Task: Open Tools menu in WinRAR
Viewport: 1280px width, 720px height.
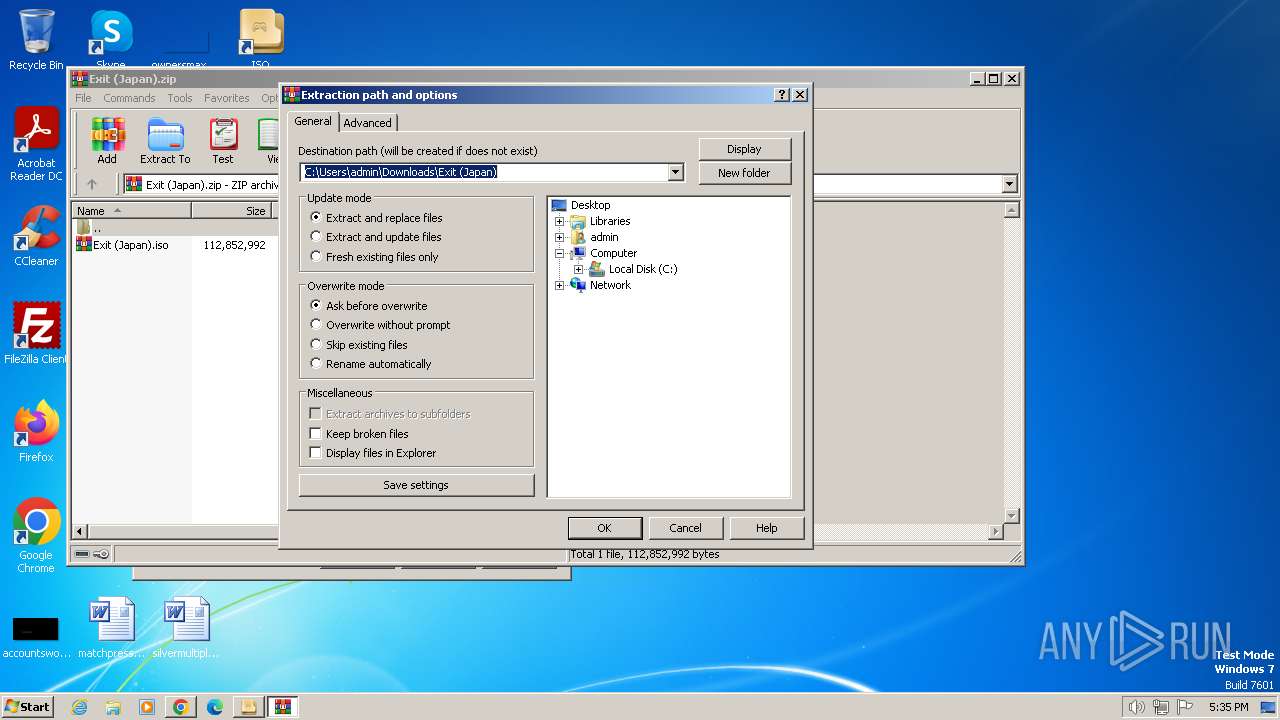Action: [x=180, y=98]
